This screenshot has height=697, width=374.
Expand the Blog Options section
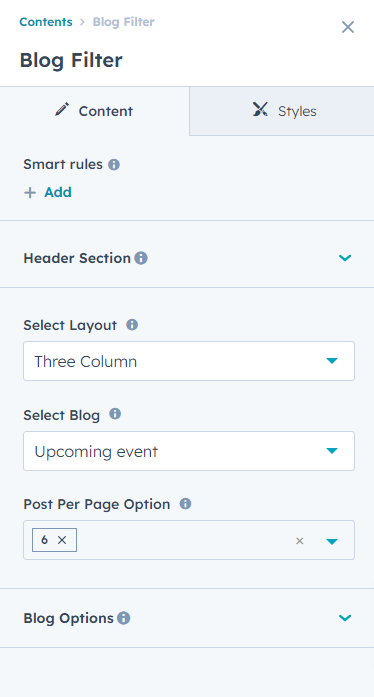pyautogui.click(x=187, y=618)
